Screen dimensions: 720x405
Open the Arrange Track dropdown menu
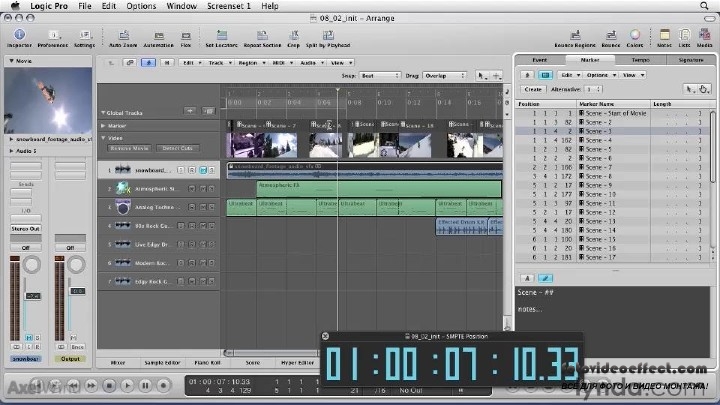tap(219, 63)
